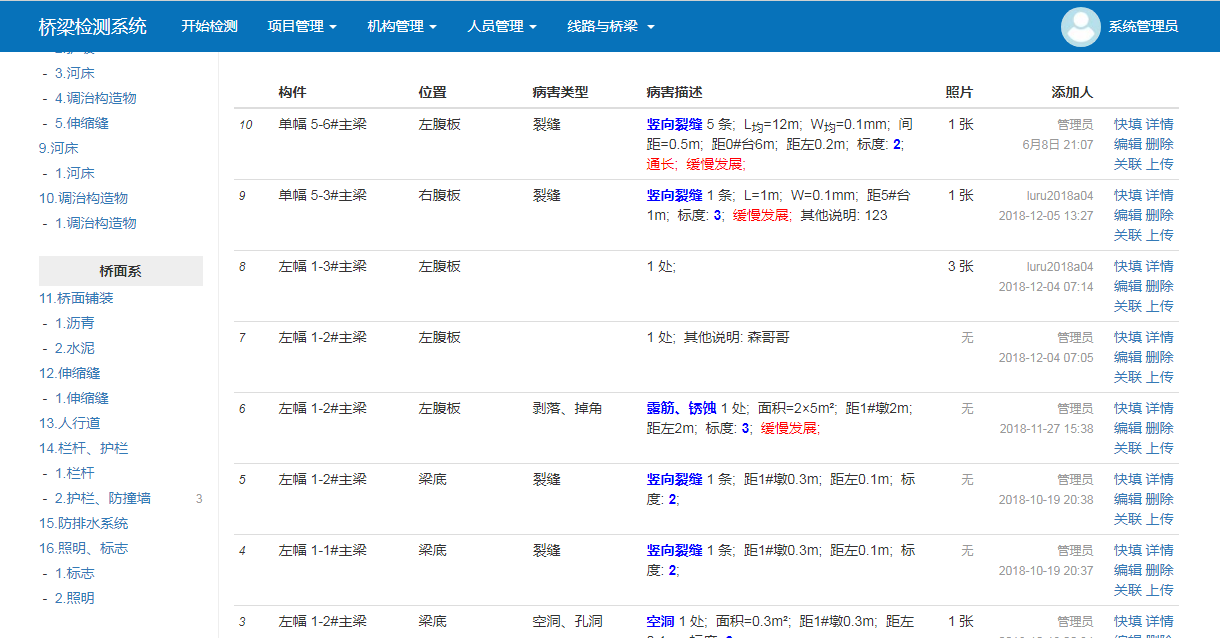
Task: Click 快填 link for row 7
Action: tap(1128, 337)
